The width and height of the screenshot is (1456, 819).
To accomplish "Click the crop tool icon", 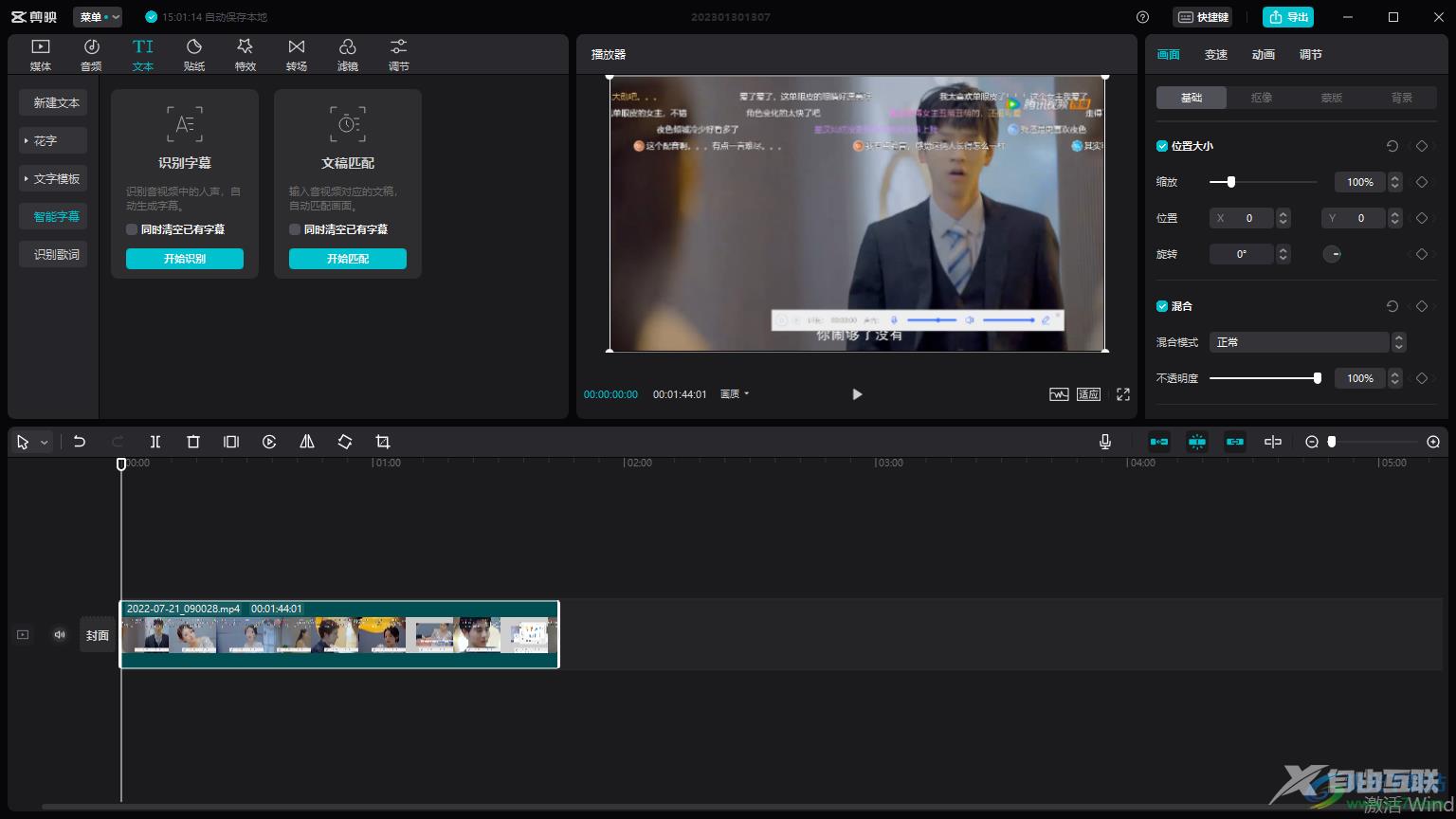I will [383, 442].
